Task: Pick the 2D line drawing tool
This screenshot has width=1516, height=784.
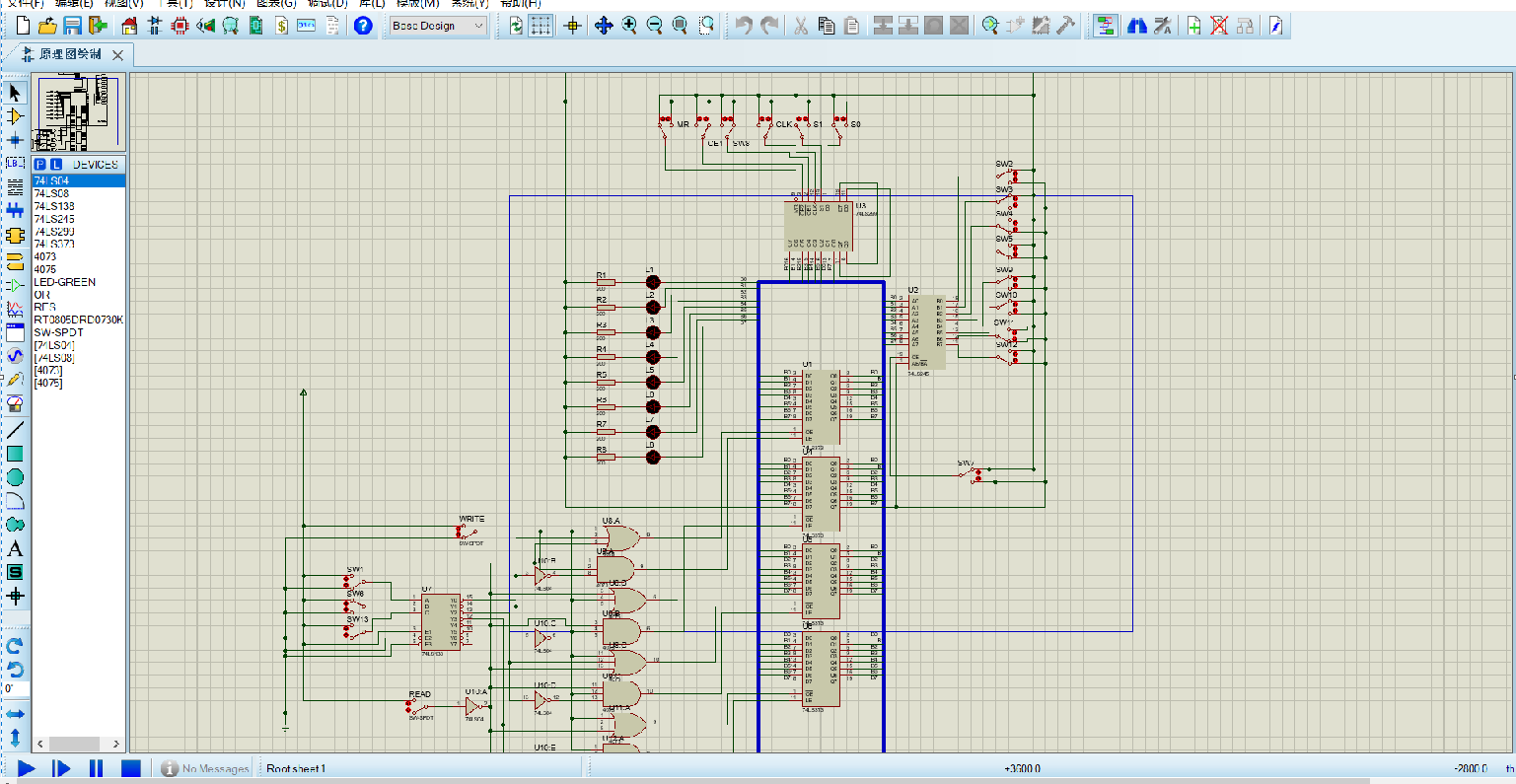Action: [x=15, y=429]
